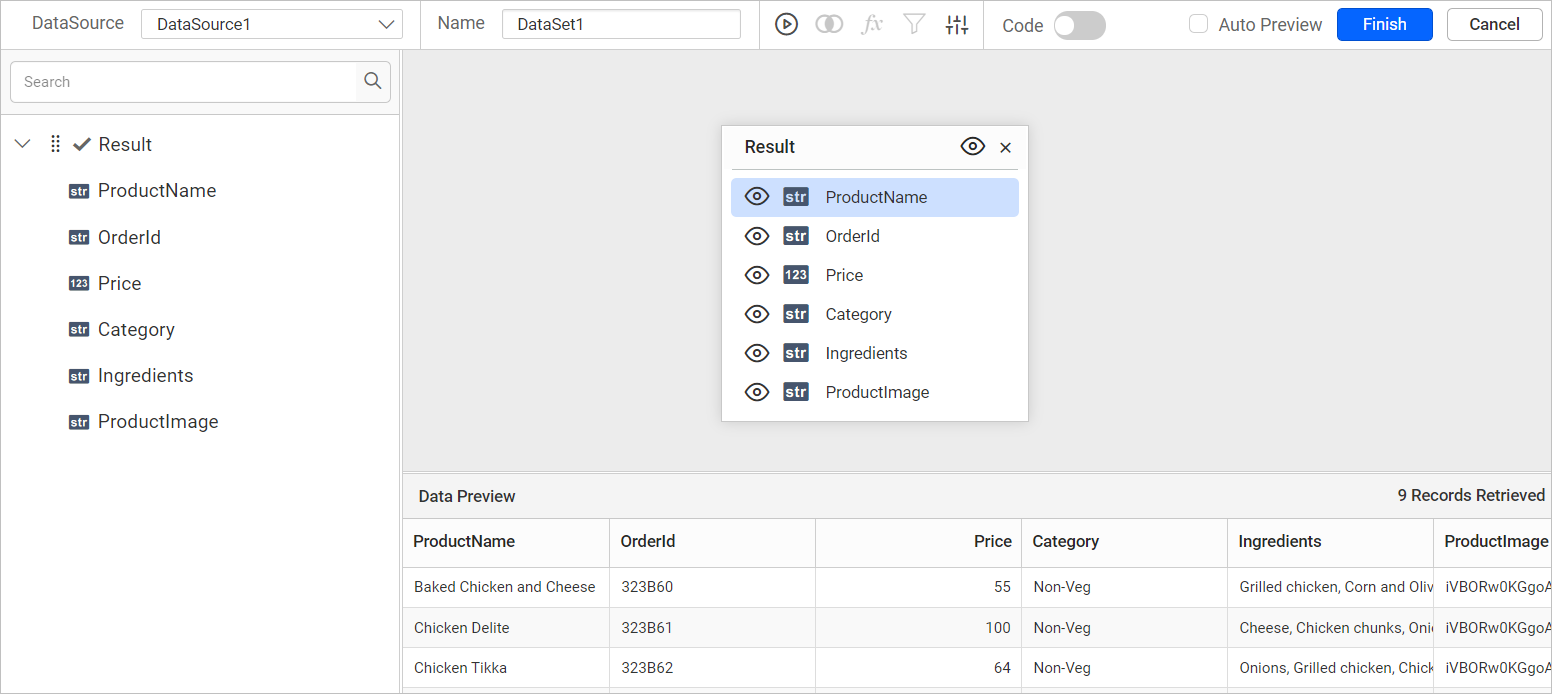Click the str type icon of Ingredients in Result card
The image size is (1552, 694).
point(796,353)
